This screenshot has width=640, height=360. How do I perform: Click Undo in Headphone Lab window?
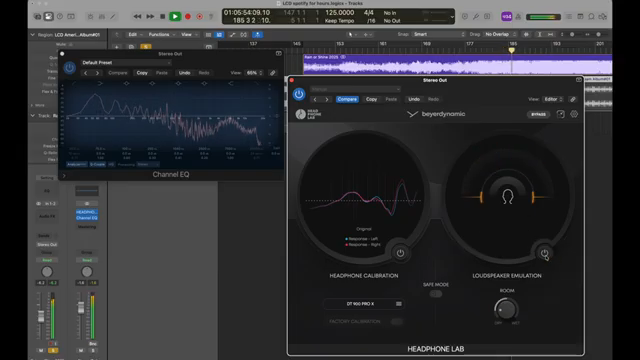pos(414,99)
